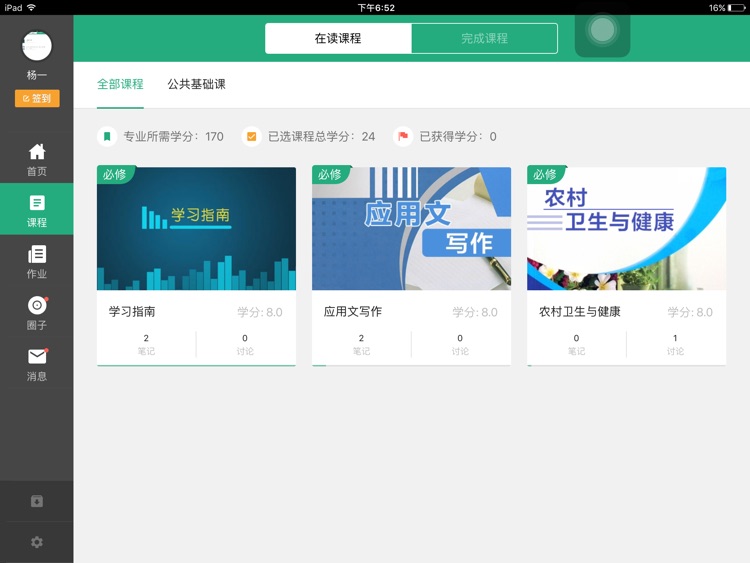Viewport: 750px width, 563px height.
Task: Select the 公共基础课 category tab
Action: point(196,85)
